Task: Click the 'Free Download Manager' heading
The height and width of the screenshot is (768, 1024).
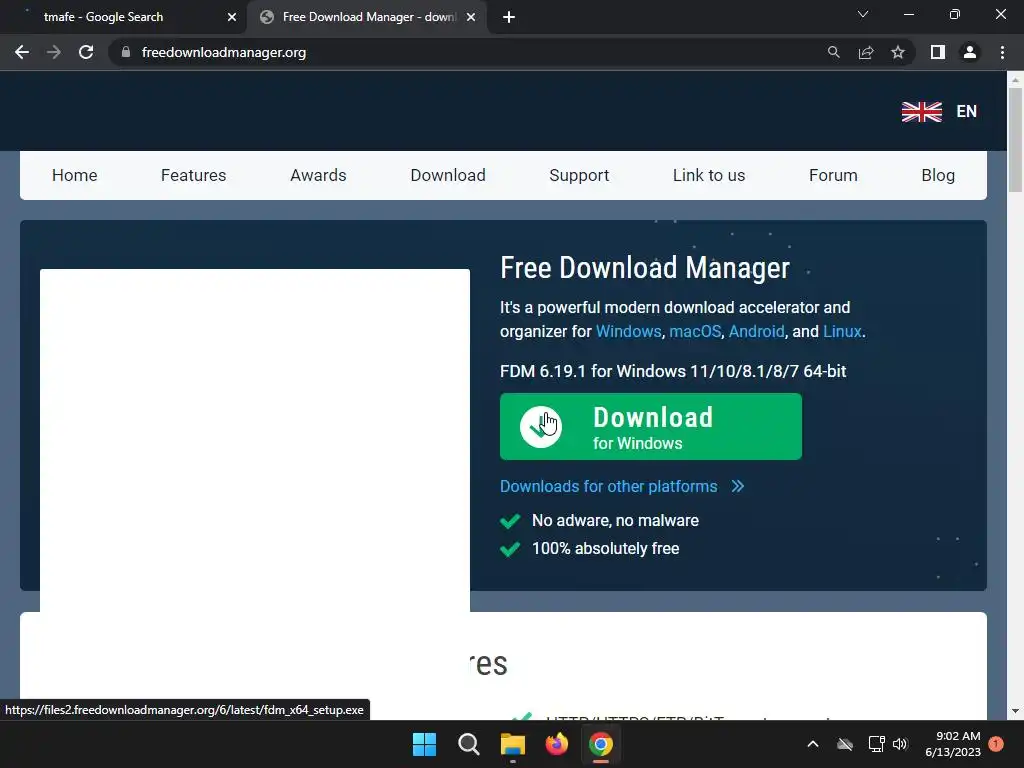Action: point(645,268)
